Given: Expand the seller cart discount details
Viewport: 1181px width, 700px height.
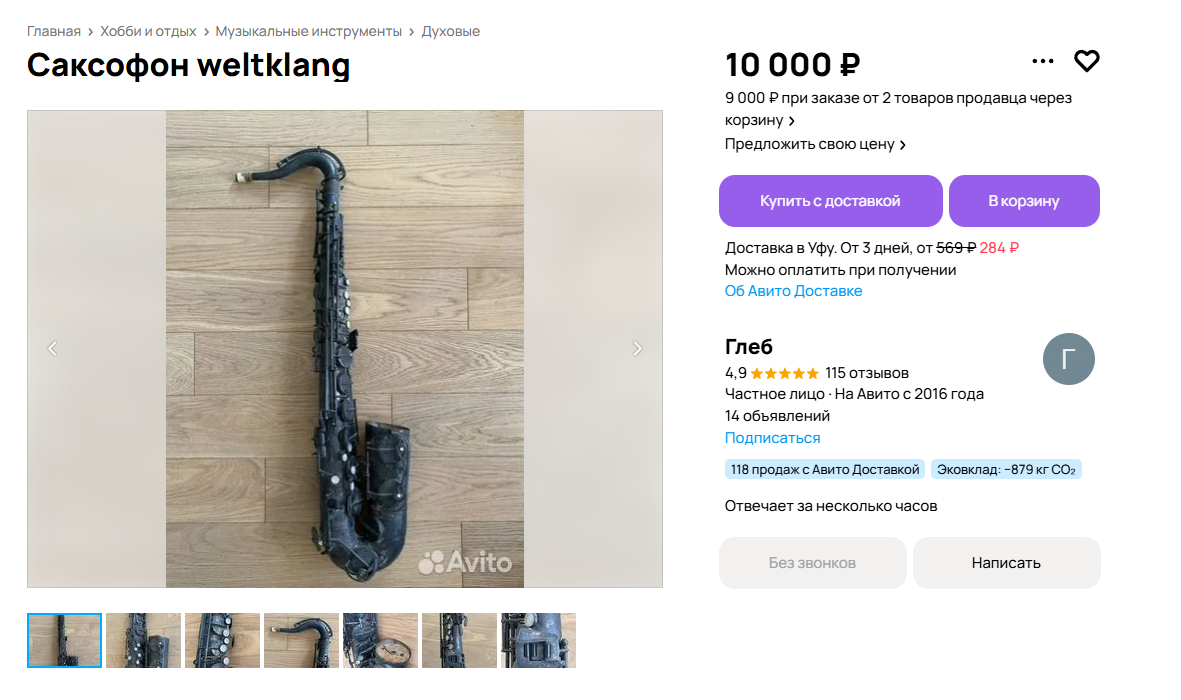Looking at the screenshot, I should pos(792,121).
